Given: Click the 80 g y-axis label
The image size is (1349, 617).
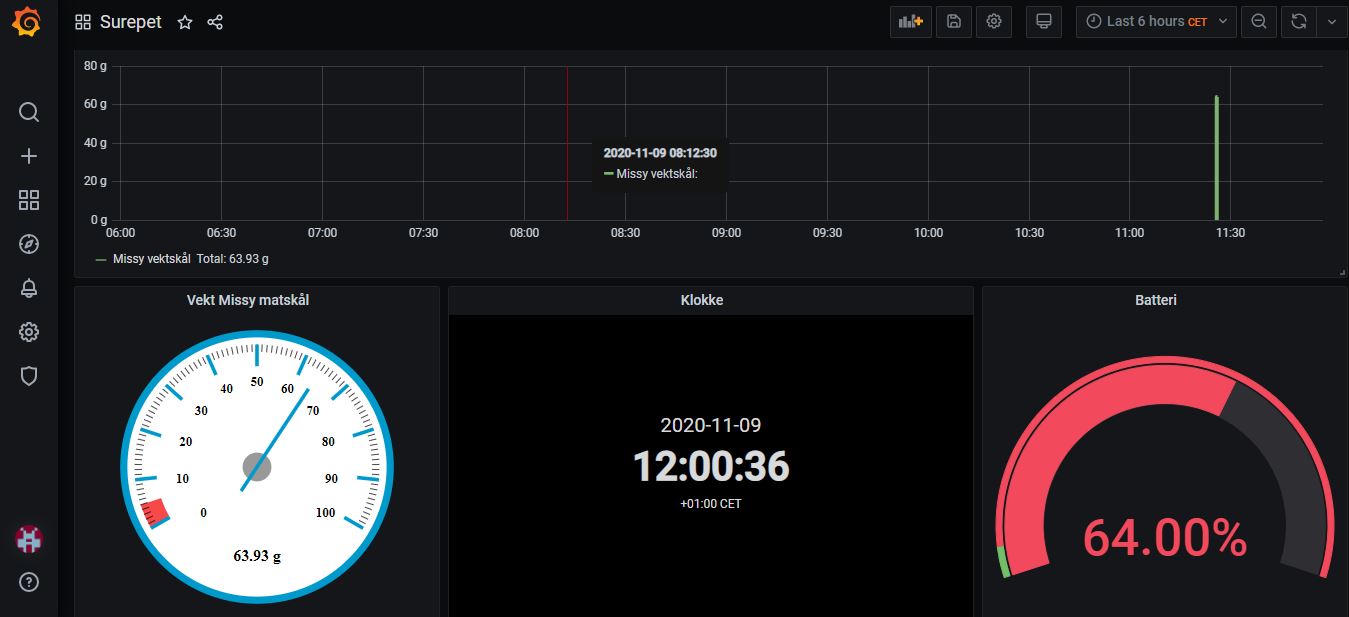Looking at the screenshot, I should coord(95,66).
